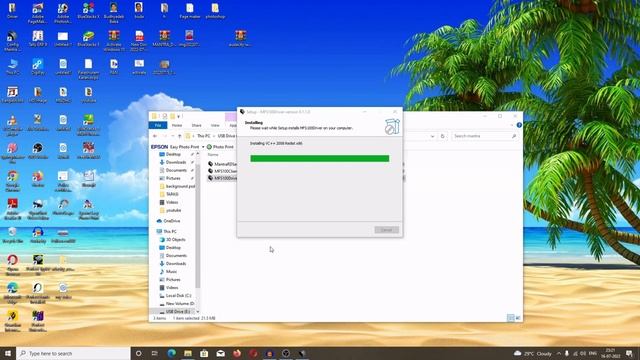Click the File Explorer help icon

click(519, 125)
